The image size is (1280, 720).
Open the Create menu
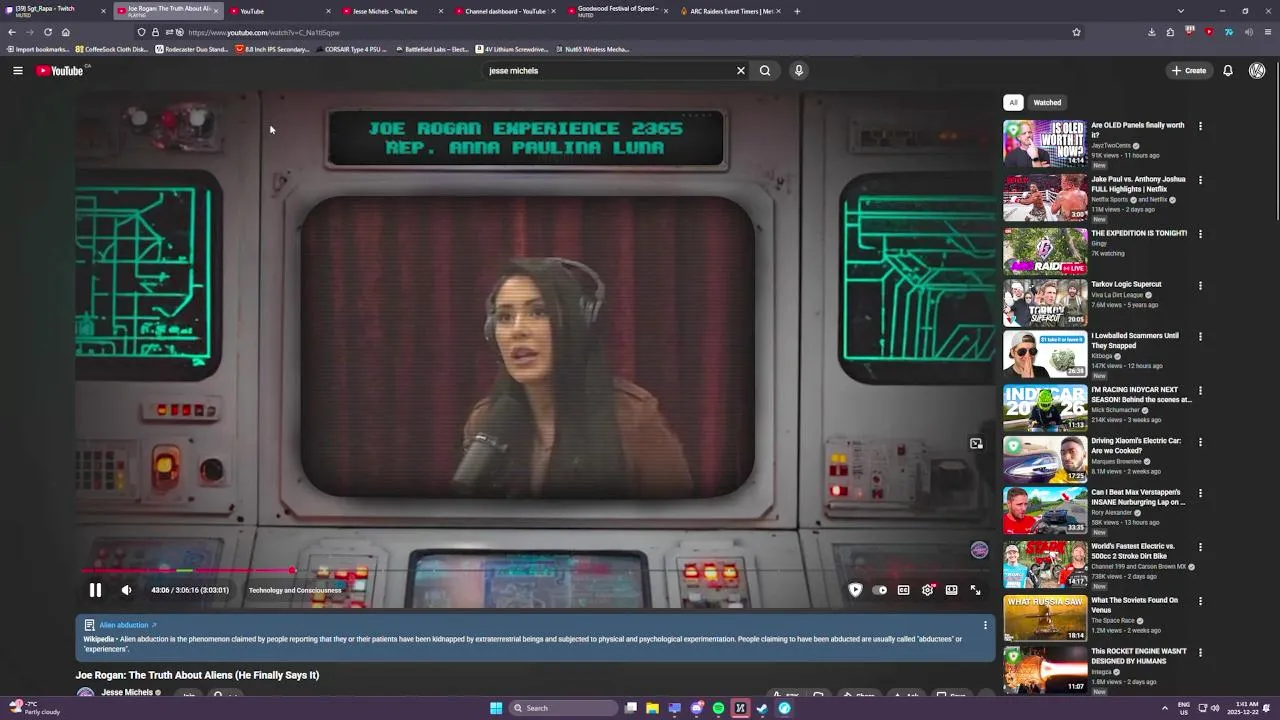(1189, 70)
